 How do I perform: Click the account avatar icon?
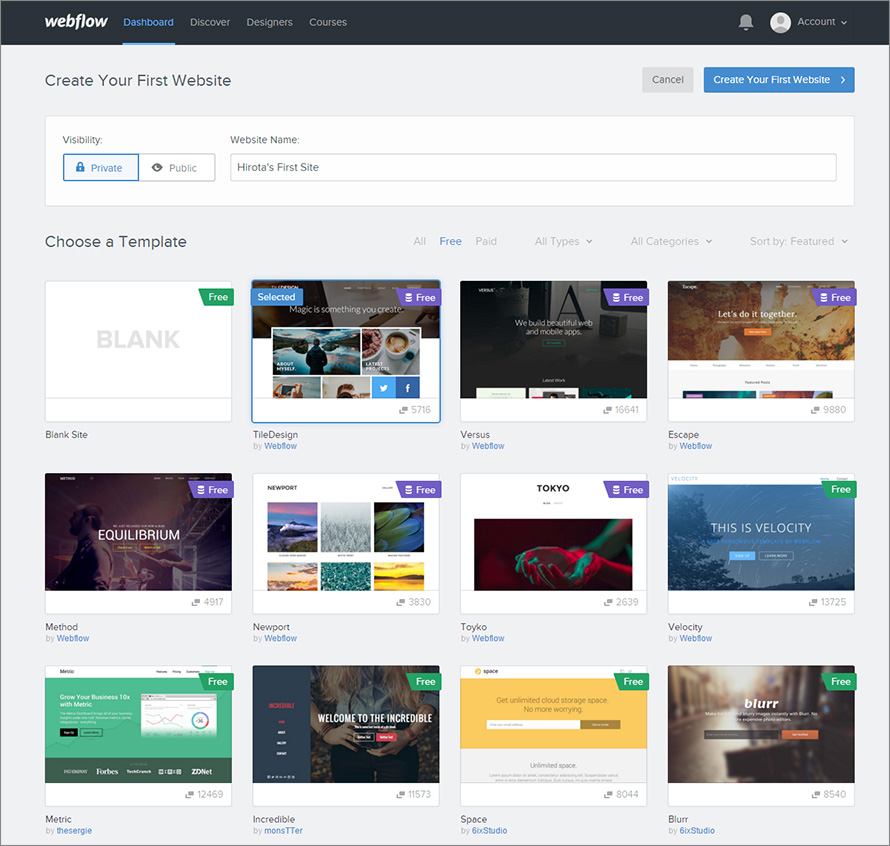tap(780, 22)
